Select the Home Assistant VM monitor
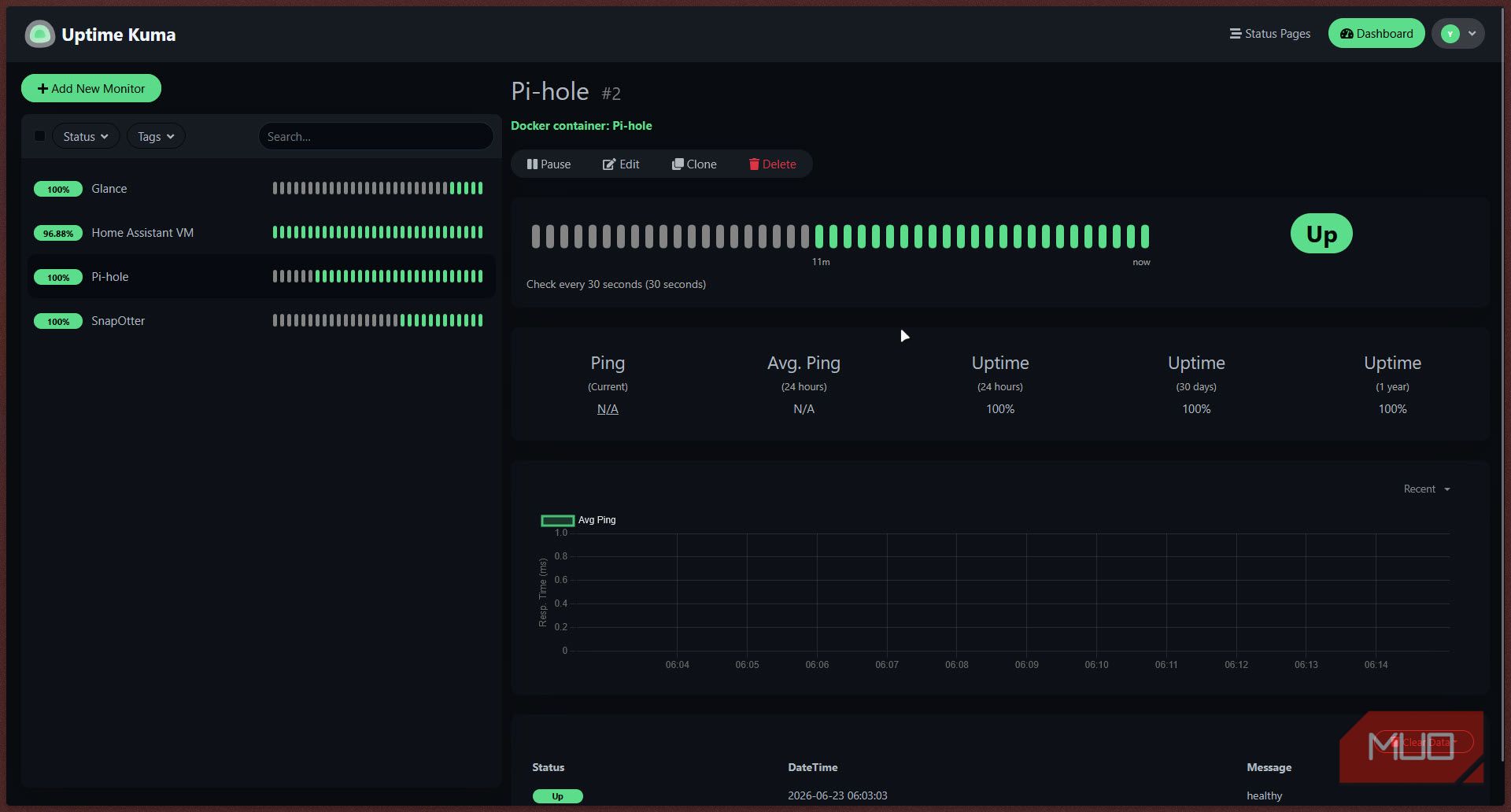This screenshot has height=812, width=1511. [x=261, y=232]
